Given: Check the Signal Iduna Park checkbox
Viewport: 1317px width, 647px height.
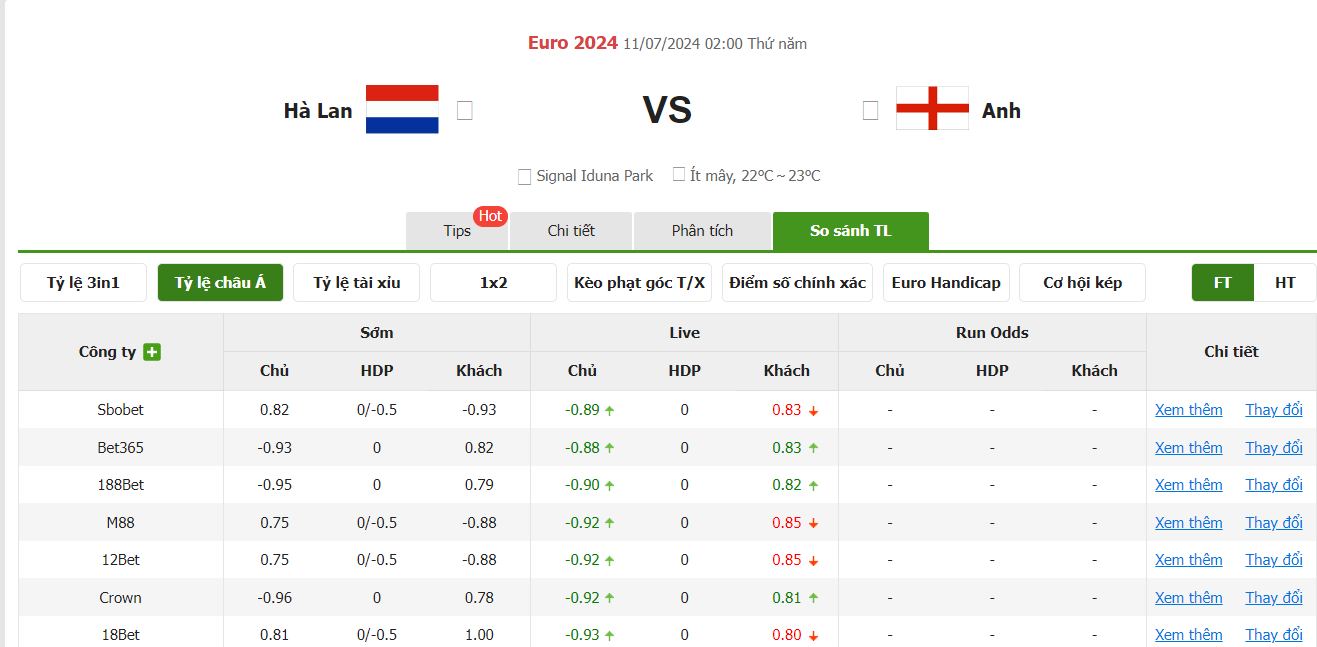Looking at the screenshot, I should (524, 176).
